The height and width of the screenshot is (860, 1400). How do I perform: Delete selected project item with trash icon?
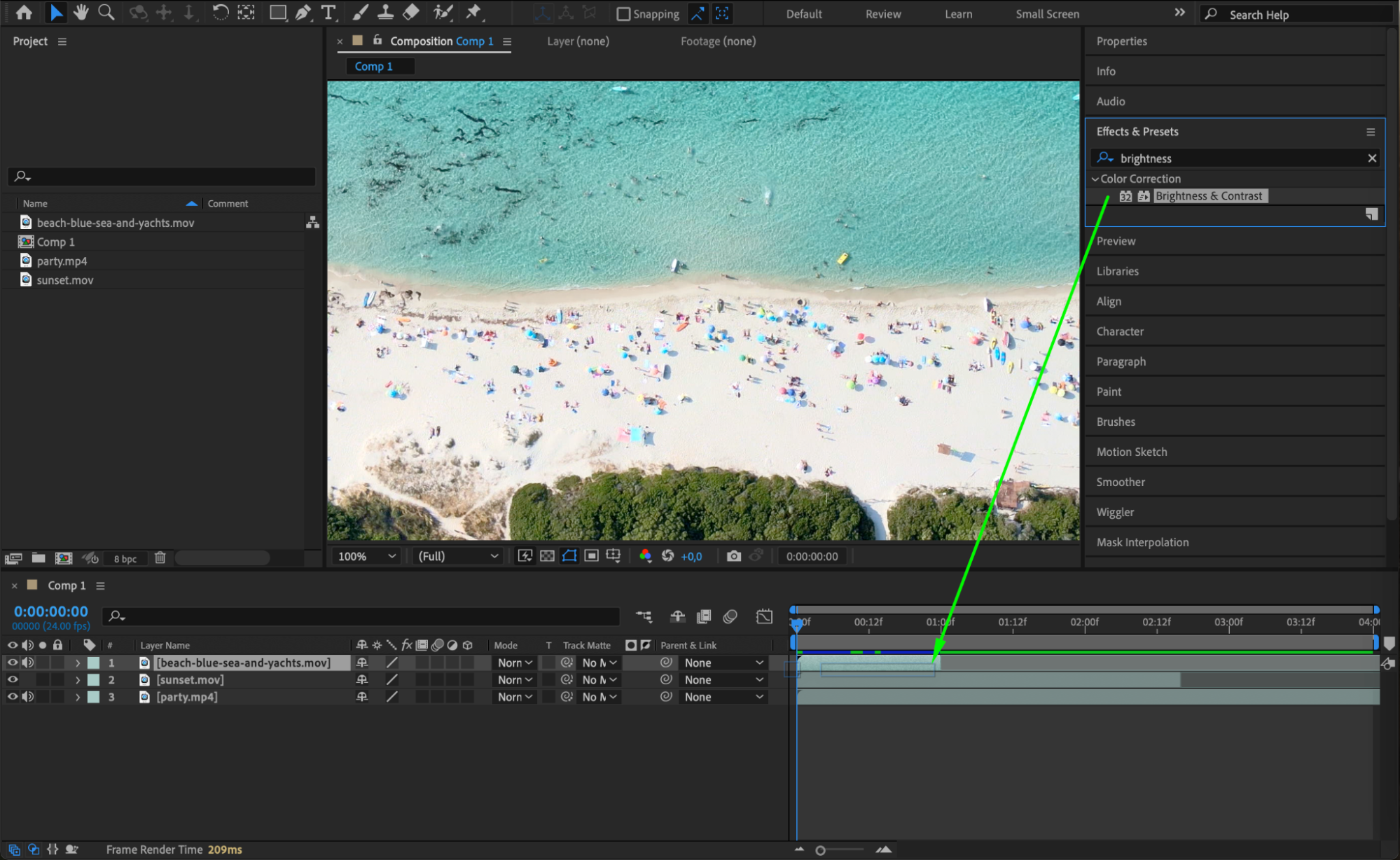coord(160,558)
